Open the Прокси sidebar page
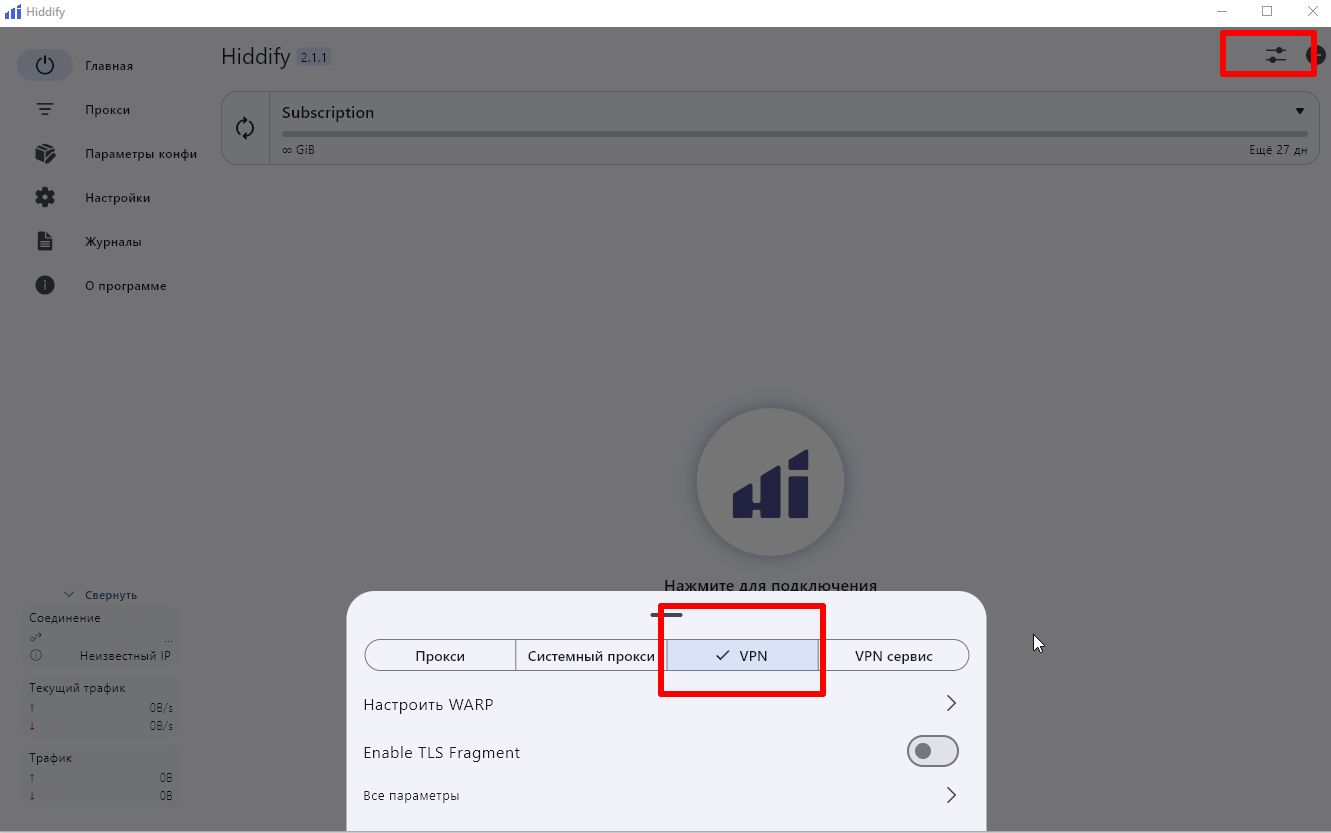 coord(108,110)
